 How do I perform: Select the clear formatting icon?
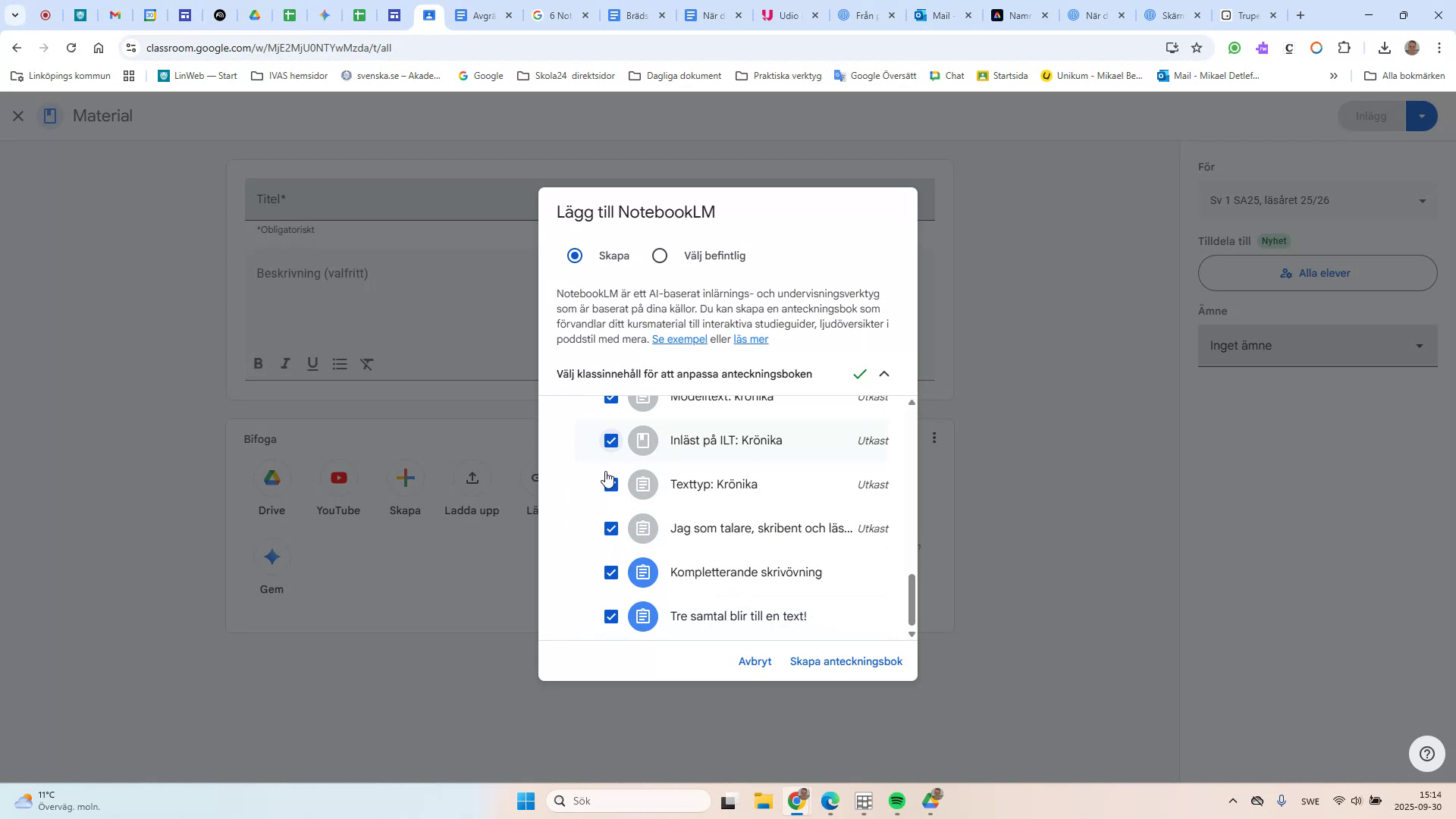tap(366, 364)
